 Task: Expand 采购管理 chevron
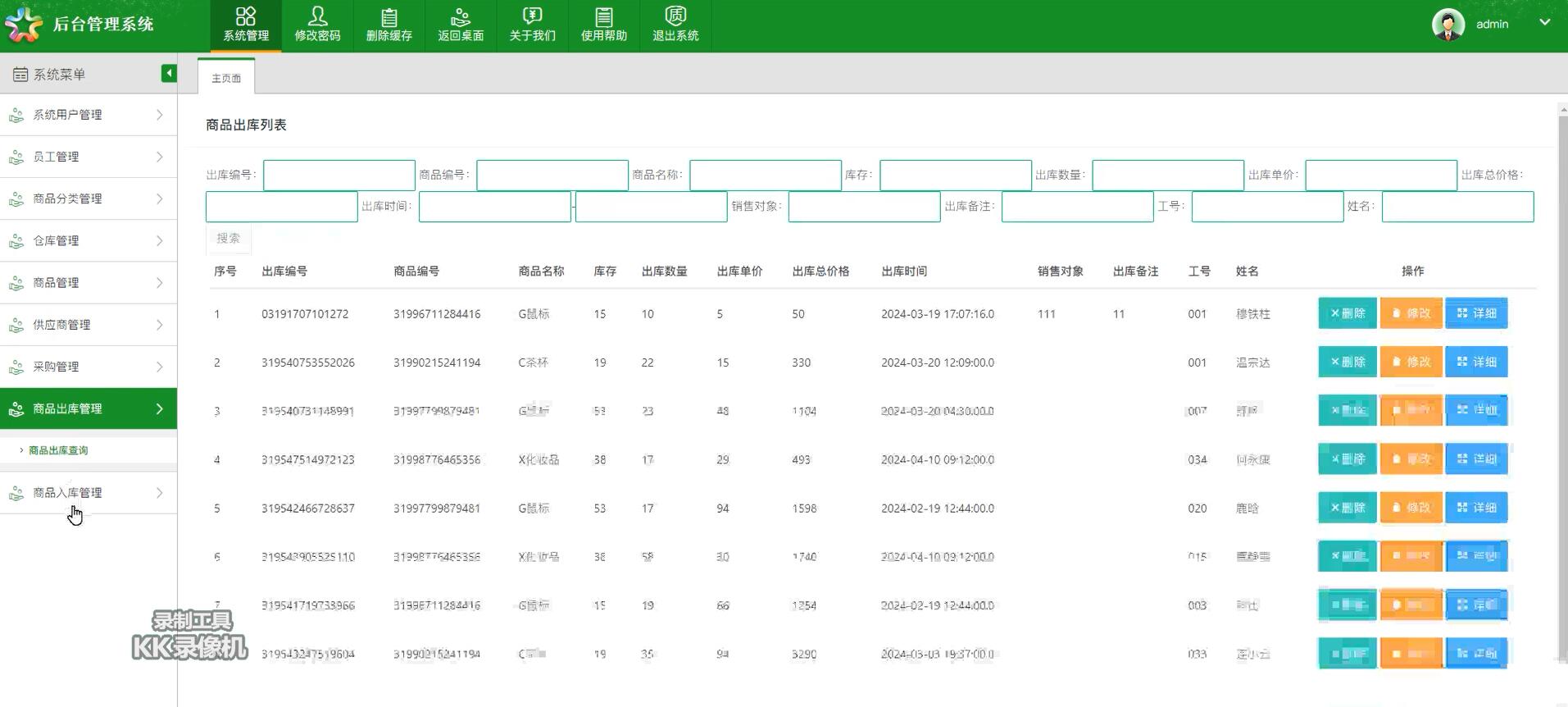coord(160,367)
